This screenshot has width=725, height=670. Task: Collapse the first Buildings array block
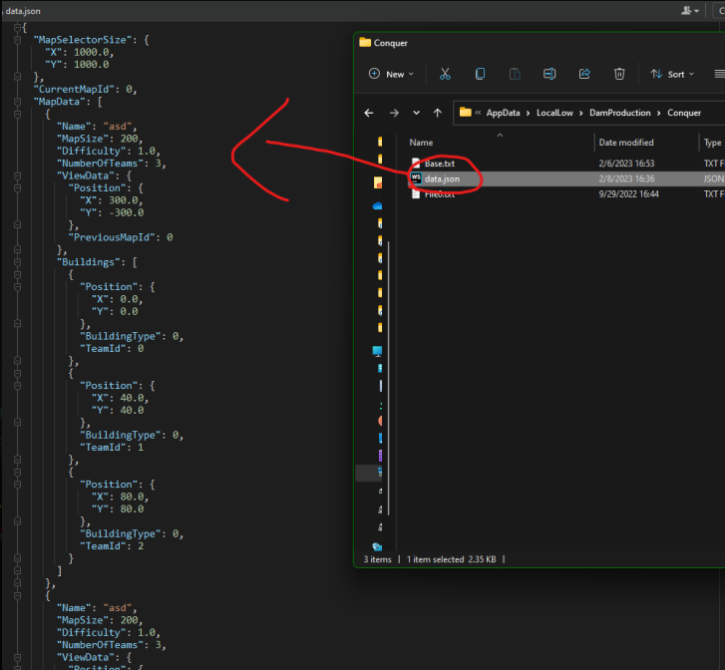click(18, 262)
